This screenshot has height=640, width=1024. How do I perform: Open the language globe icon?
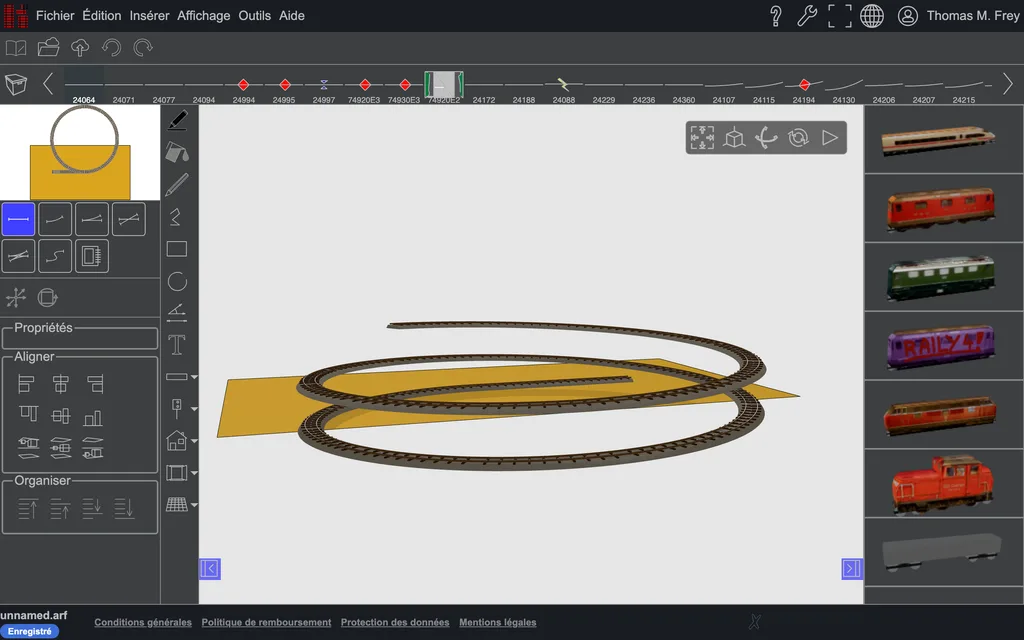point(872,16)
